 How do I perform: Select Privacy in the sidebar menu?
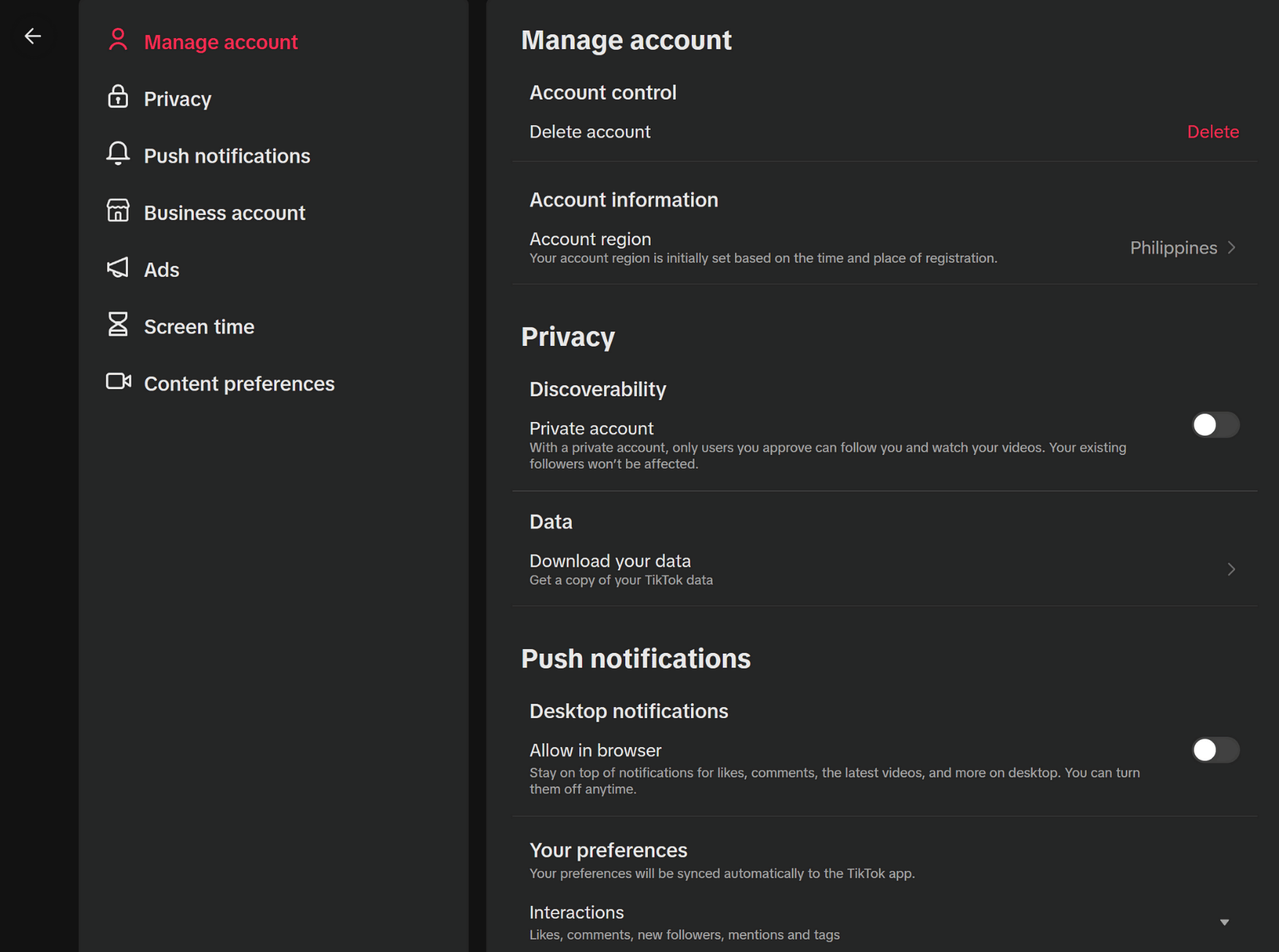[x=178, y=99]
